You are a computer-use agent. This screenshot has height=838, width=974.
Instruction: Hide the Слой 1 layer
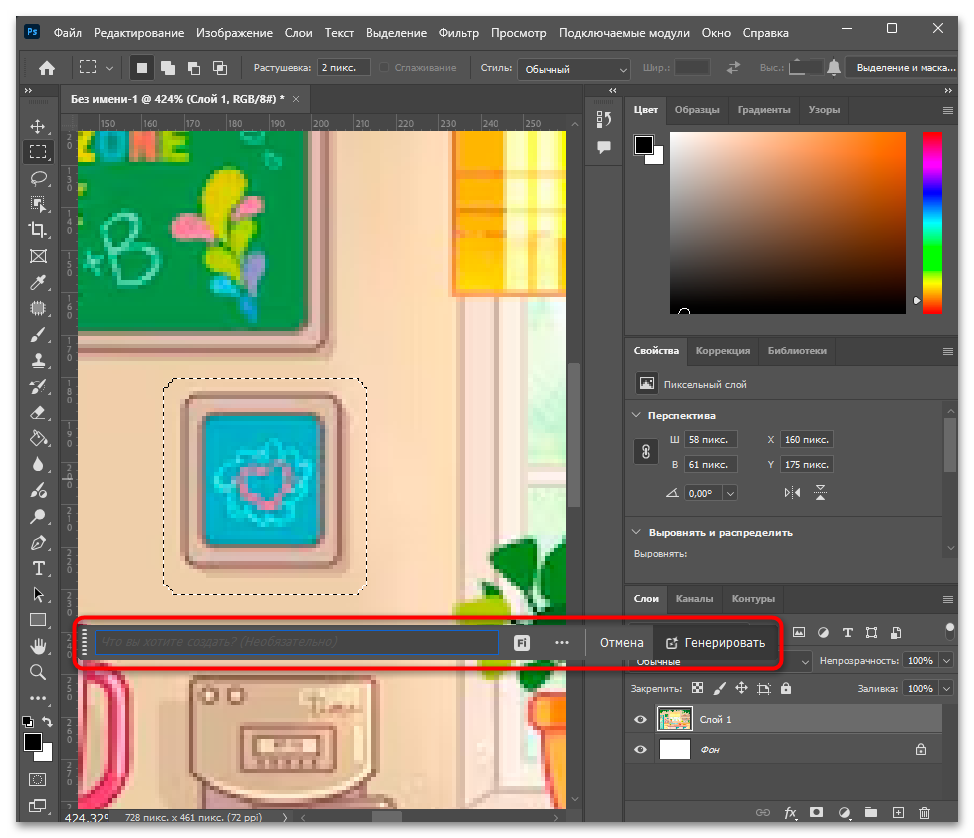pyautogui.click(x=640, y=719)
